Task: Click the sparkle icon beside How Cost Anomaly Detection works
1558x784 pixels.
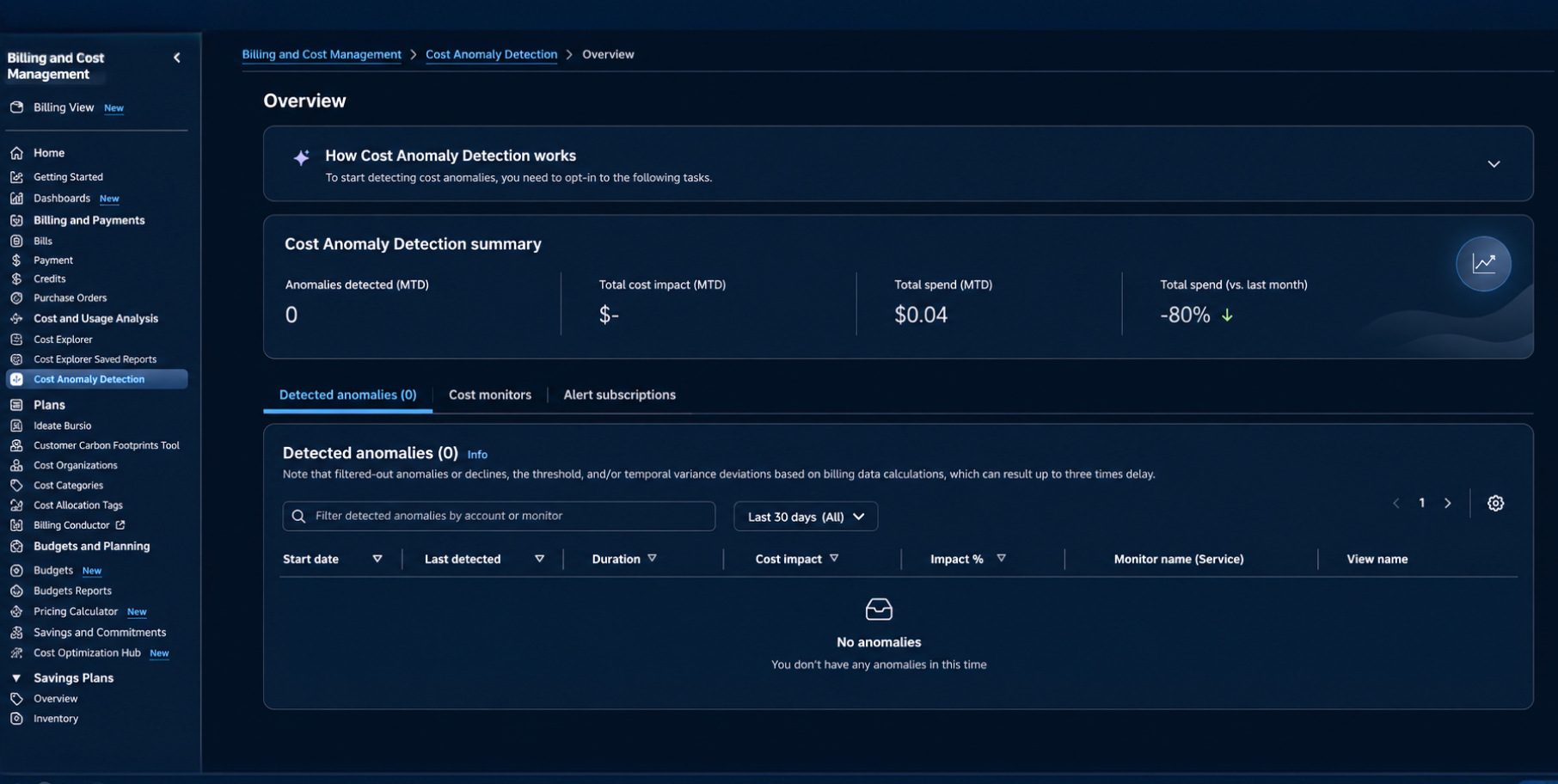Action: (301, 157)
